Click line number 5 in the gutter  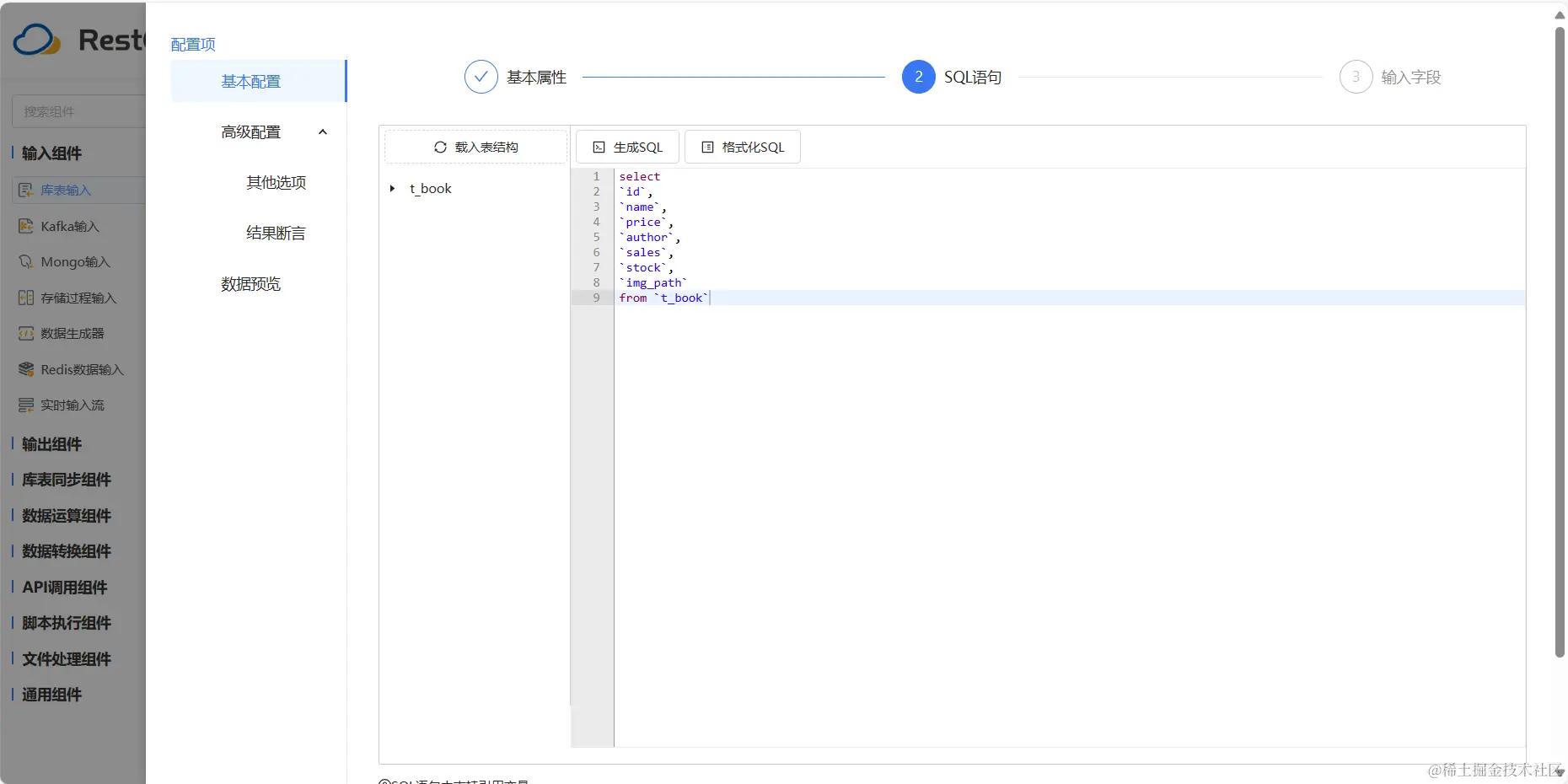pos(596,237)
